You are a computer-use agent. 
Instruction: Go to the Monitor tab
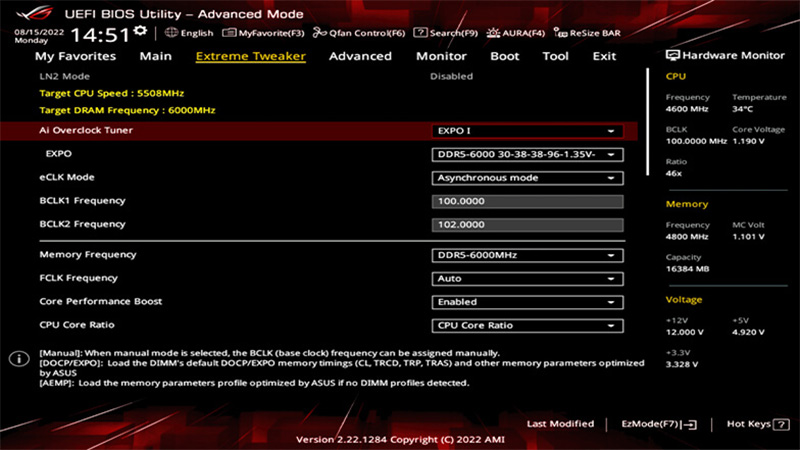(x=441, y=56)
